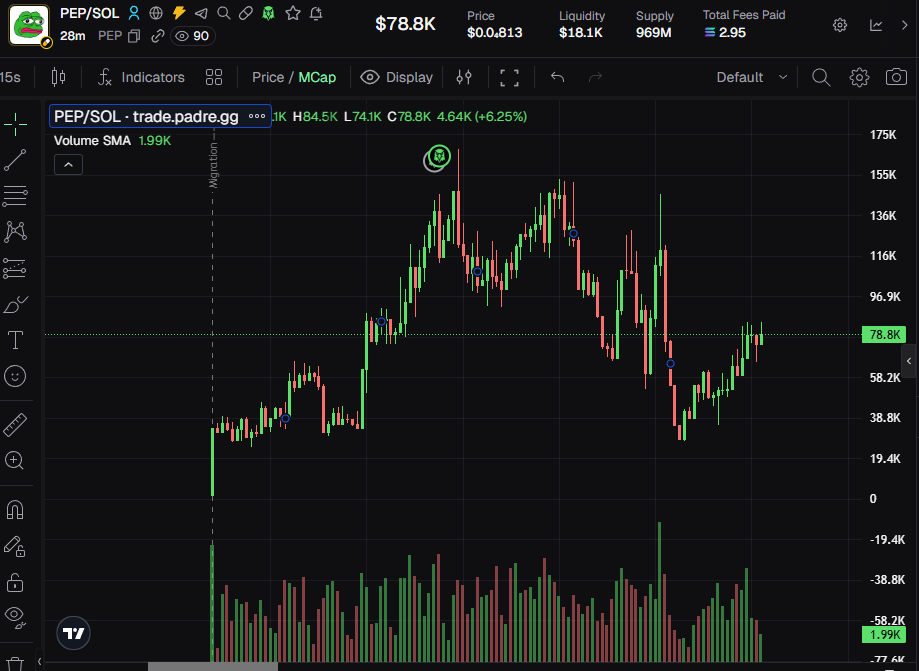Viewport: 919px width, 671px height.
Task: Open the token website globe icon
Action: (156, 13)
